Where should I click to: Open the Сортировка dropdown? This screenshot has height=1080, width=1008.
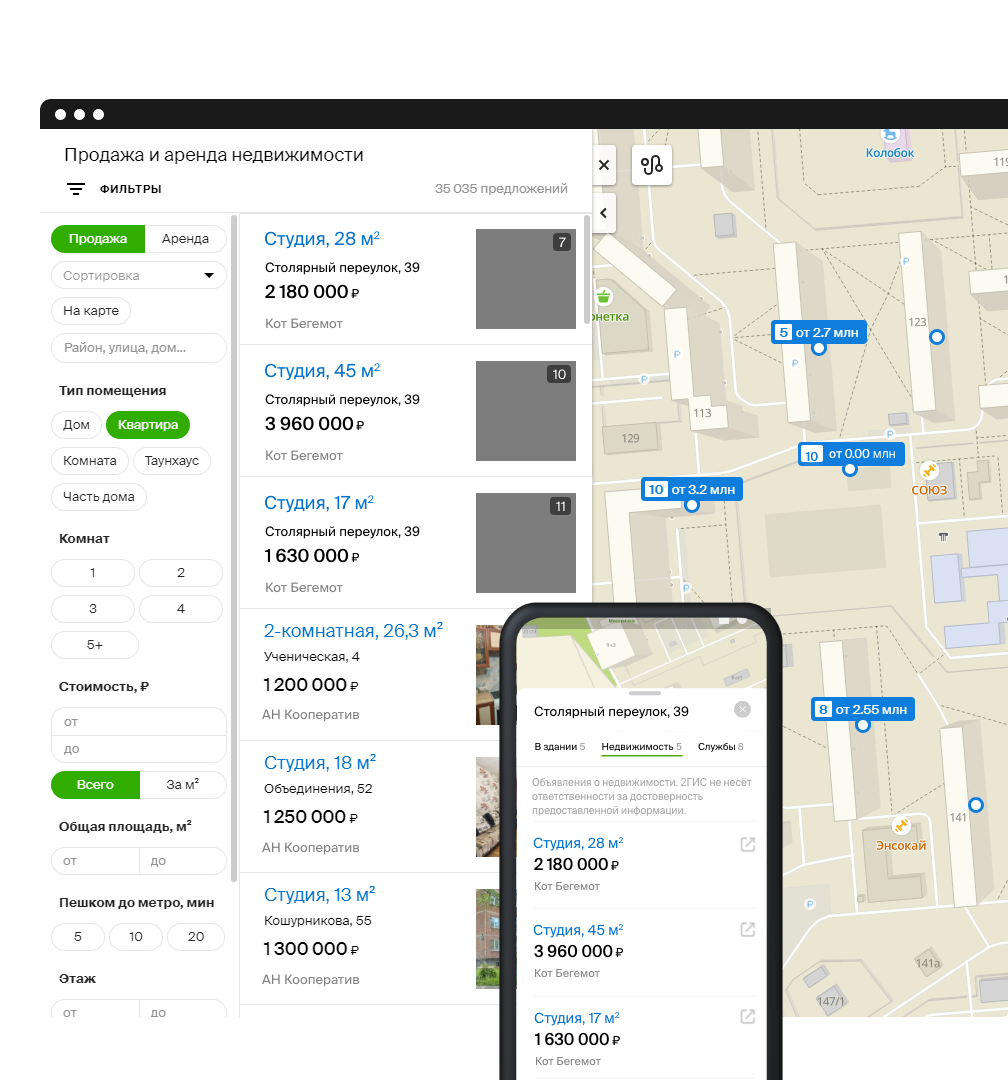[138, 276]
